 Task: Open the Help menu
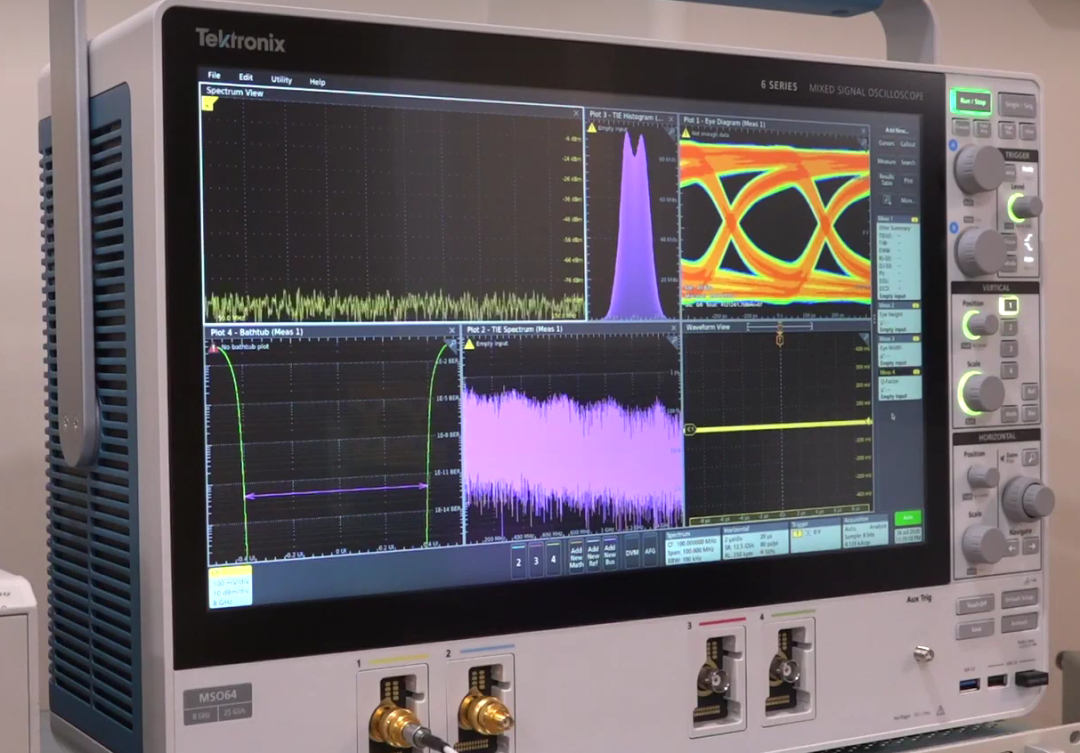(317, 82)
